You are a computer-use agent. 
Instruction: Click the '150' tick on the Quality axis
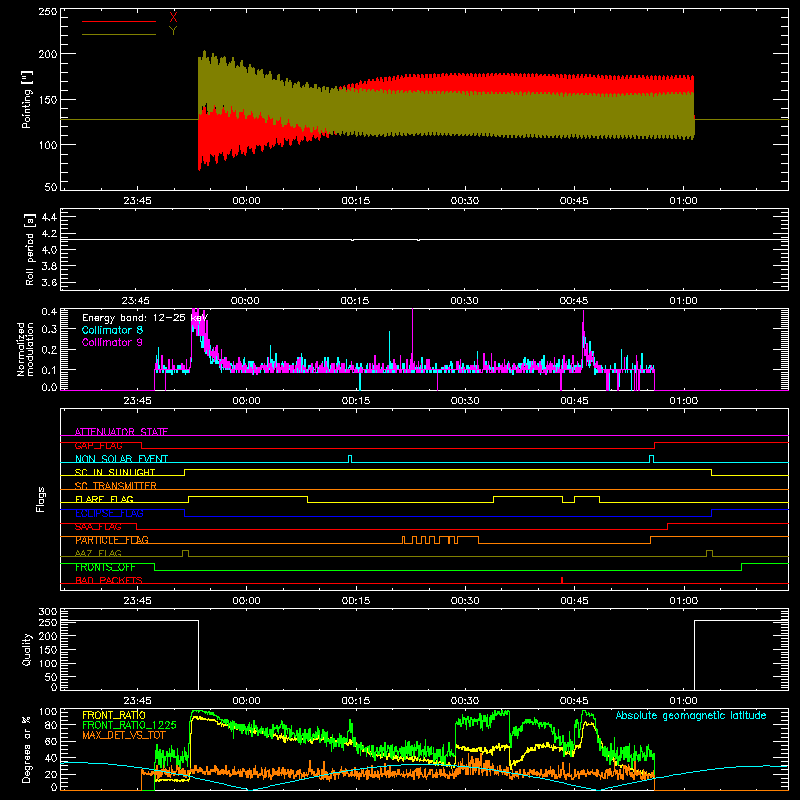tap(48, 650)
